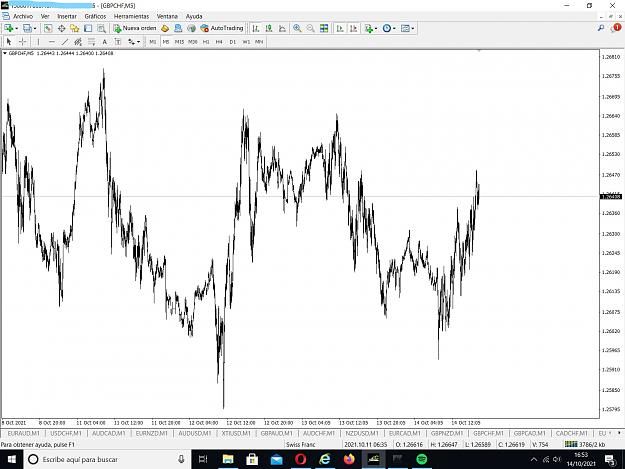Click the Profiles toolbar icon
The height and width of the screenshot is (469, 625).
(x=27, y=28)
